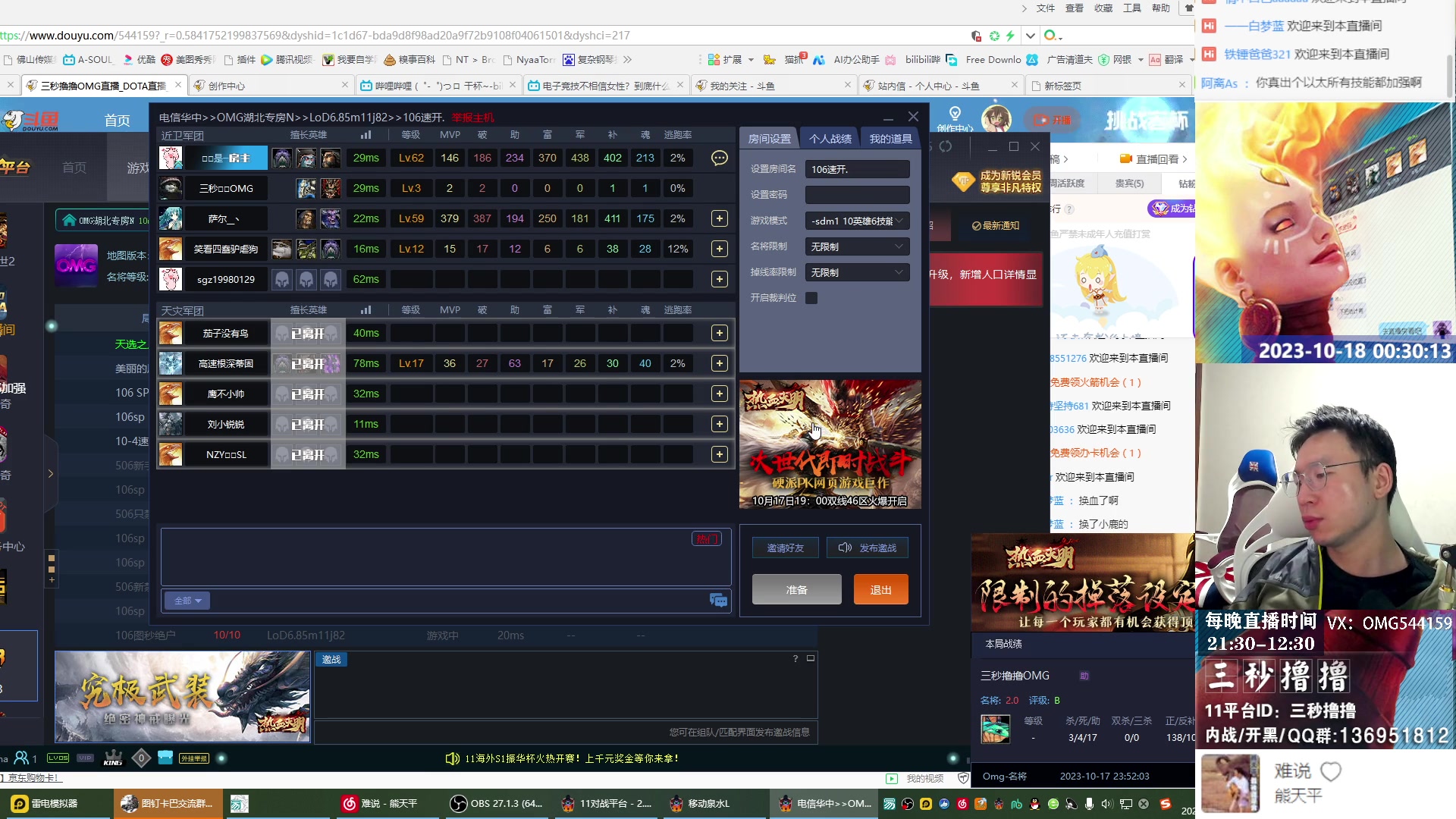
Task: Expand the left sidebar collapse arrow
Action: click(50, 473)
